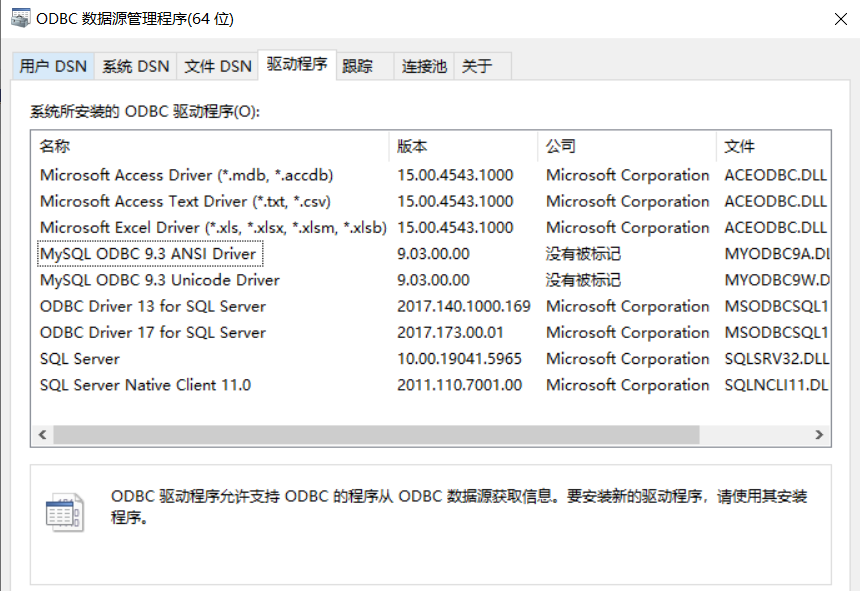
Task: Click the 公司 column header
Action: tap(627, 146)
